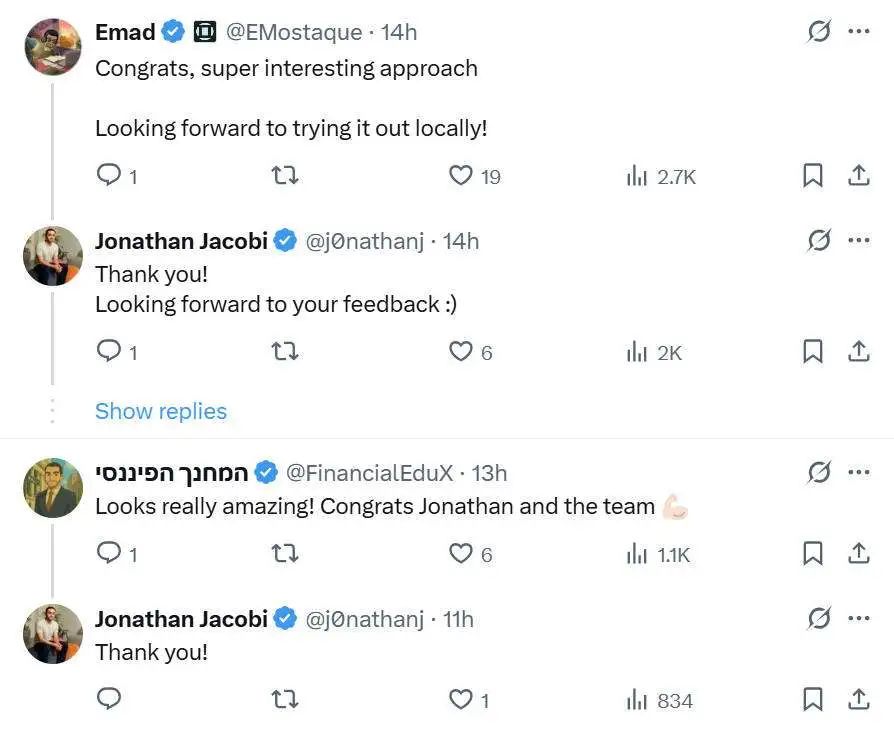
Task: Share Emad's tweet
Action: click(x=859, y=176)
